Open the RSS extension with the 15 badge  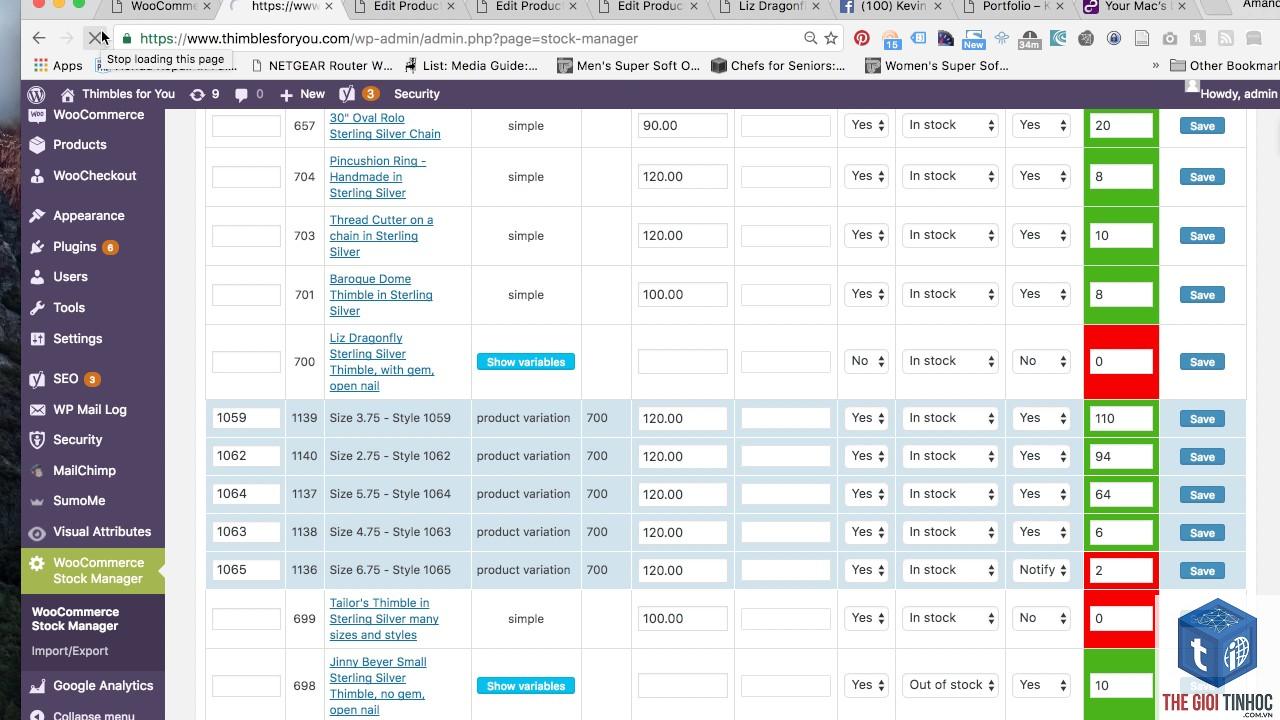tap(890, 39)
